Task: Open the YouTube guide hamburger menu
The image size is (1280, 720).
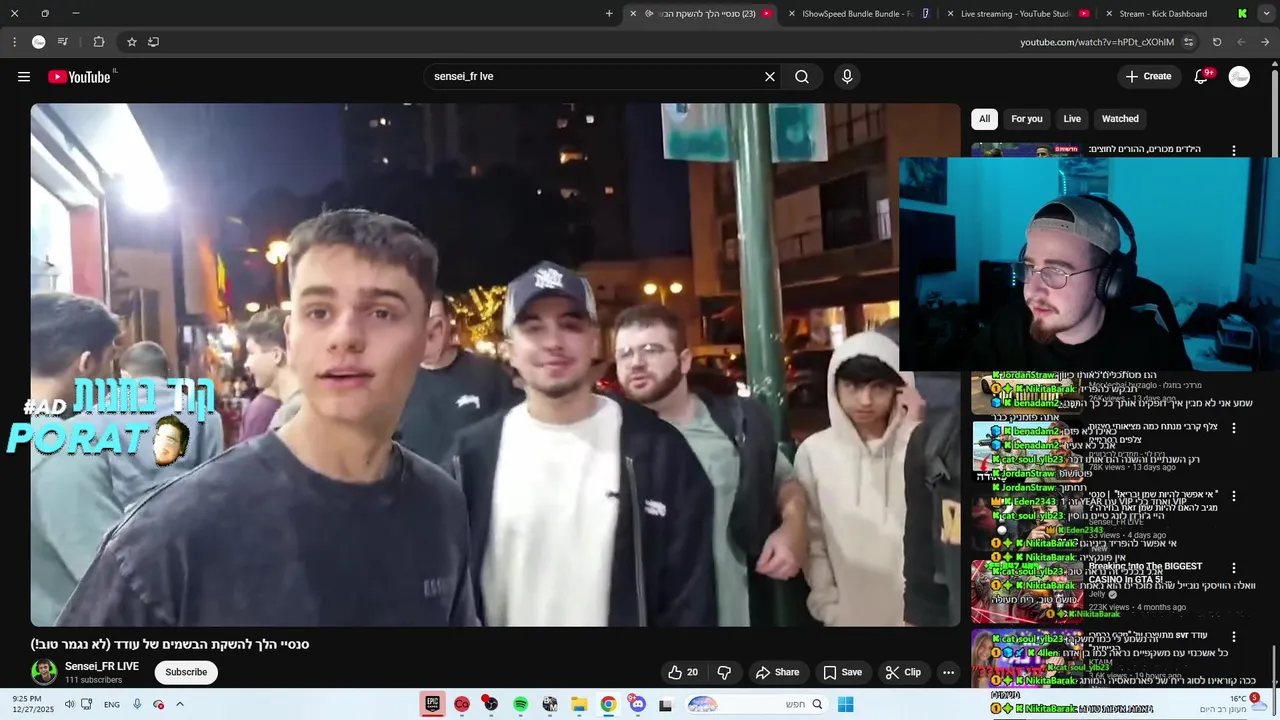Action: (x=24, y=77)
